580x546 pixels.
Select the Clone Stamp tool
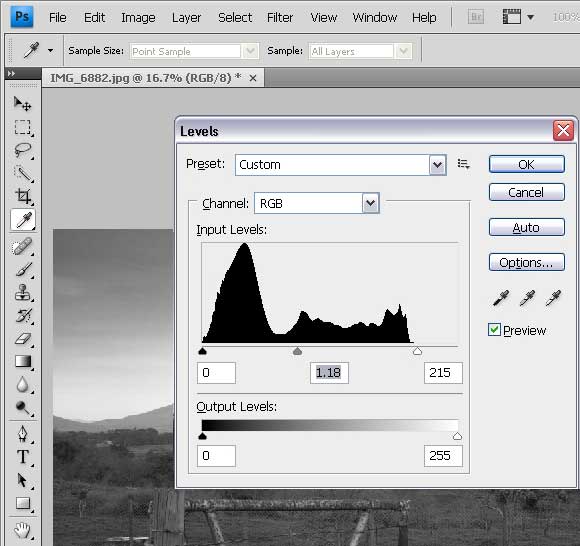point(23,293)
